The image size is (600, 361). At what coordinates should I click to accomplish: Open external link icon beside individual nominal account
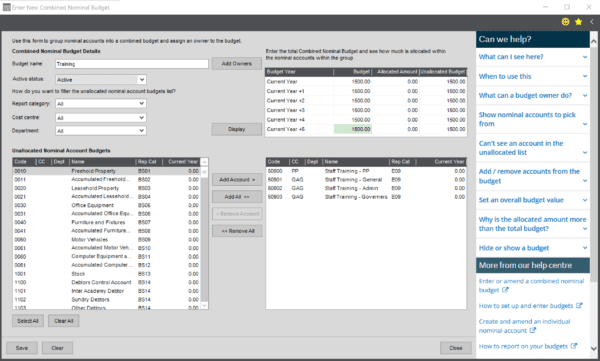tap(533, 330)
